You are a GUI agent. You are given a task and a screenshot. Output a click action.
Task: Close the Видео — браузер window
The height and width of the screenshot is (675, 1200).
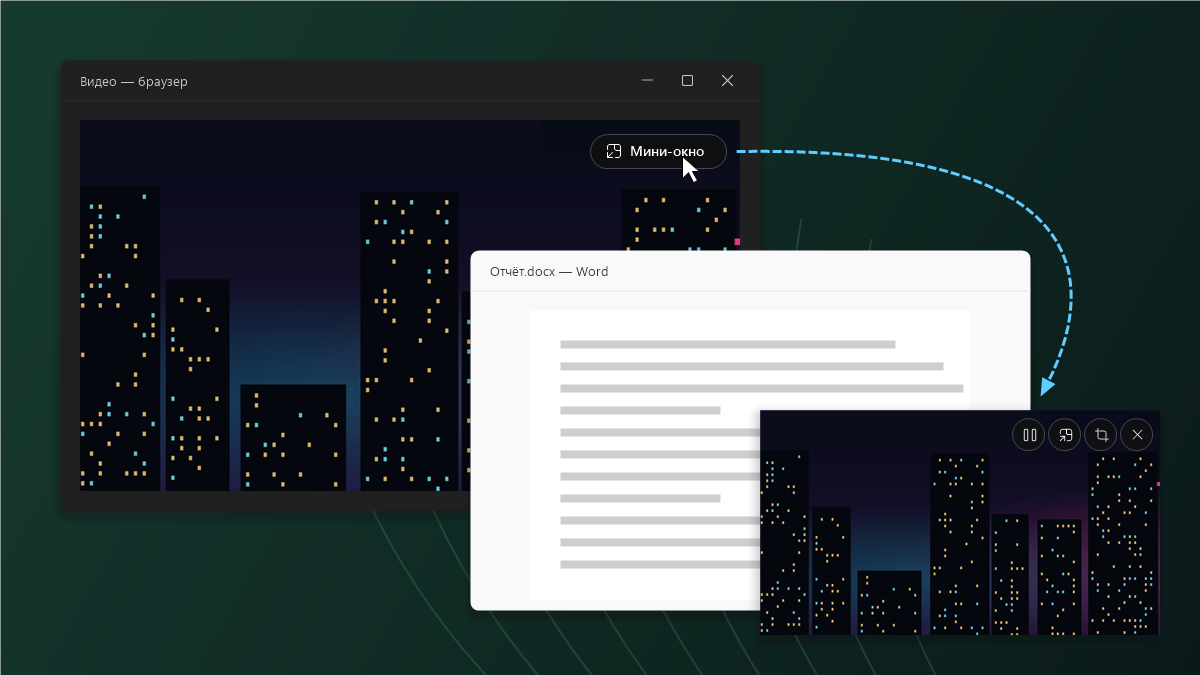click(x=727, y=81)
